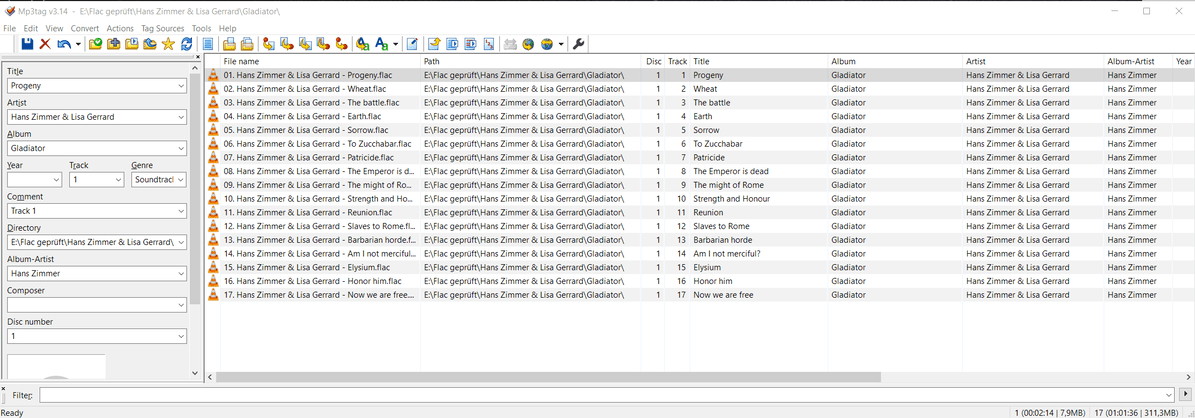
Task: Open Favorites with the yellow star icon
Action: (168, 44)
